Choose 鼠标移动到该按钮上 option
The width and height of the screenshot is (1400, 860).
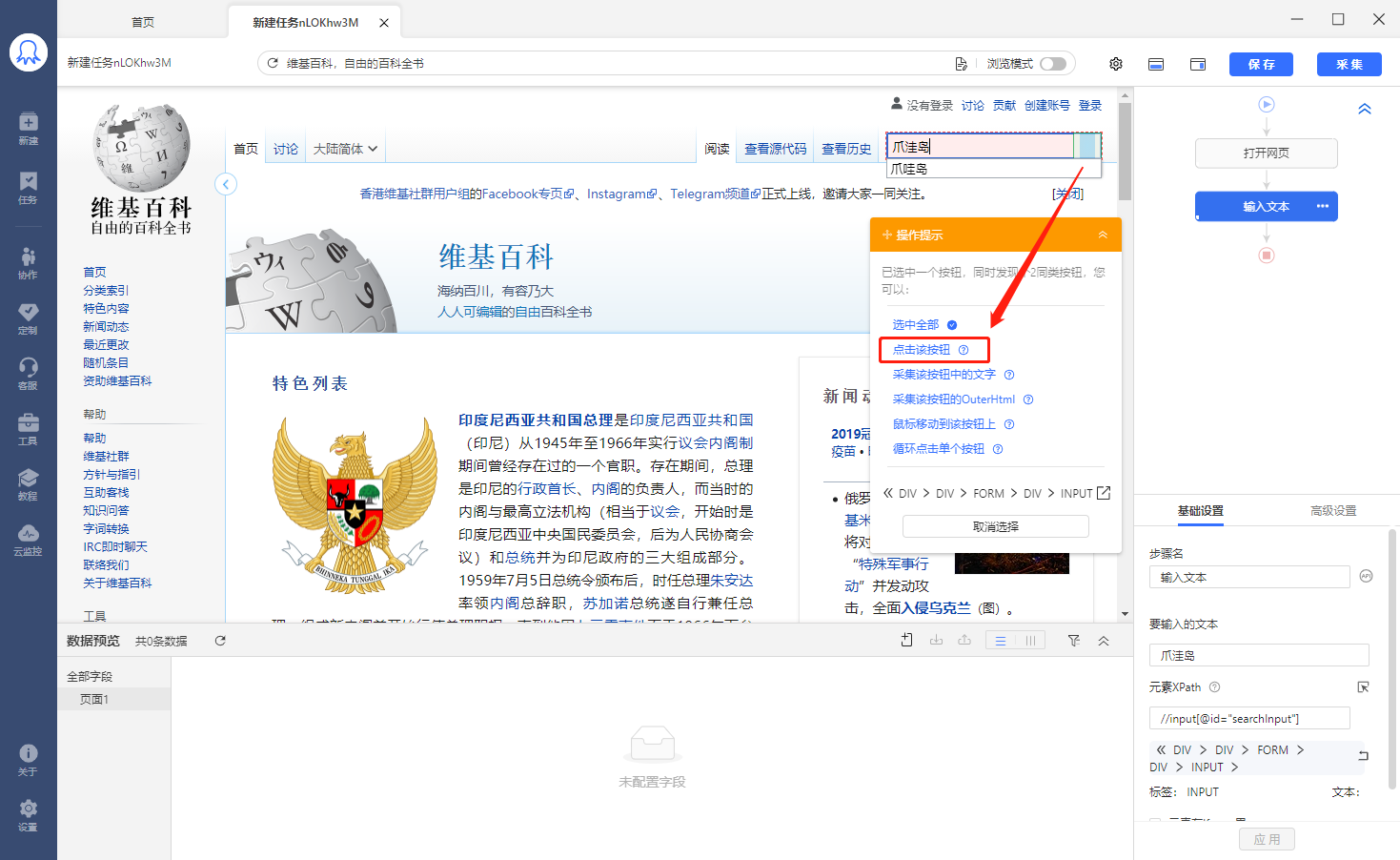point(944,424)
